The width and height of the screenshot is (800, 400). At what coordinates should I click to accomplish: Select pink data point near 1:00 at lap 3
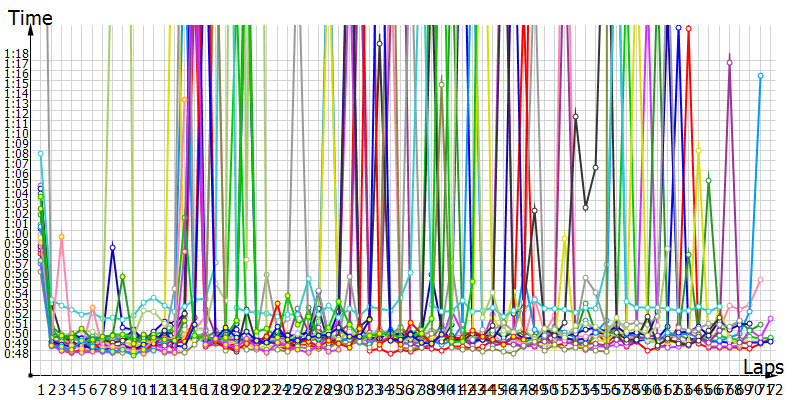(x=61, y=237)
